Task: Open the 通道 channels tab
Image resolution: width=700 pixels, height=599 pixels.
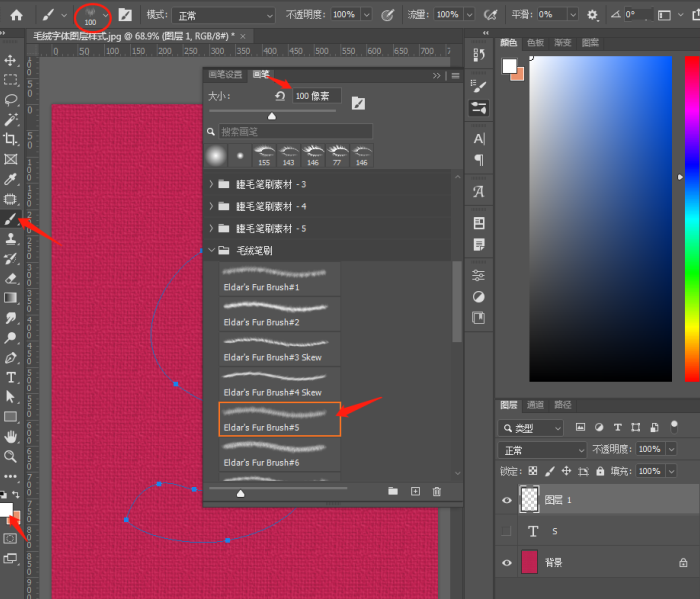Action: point(536,405)
